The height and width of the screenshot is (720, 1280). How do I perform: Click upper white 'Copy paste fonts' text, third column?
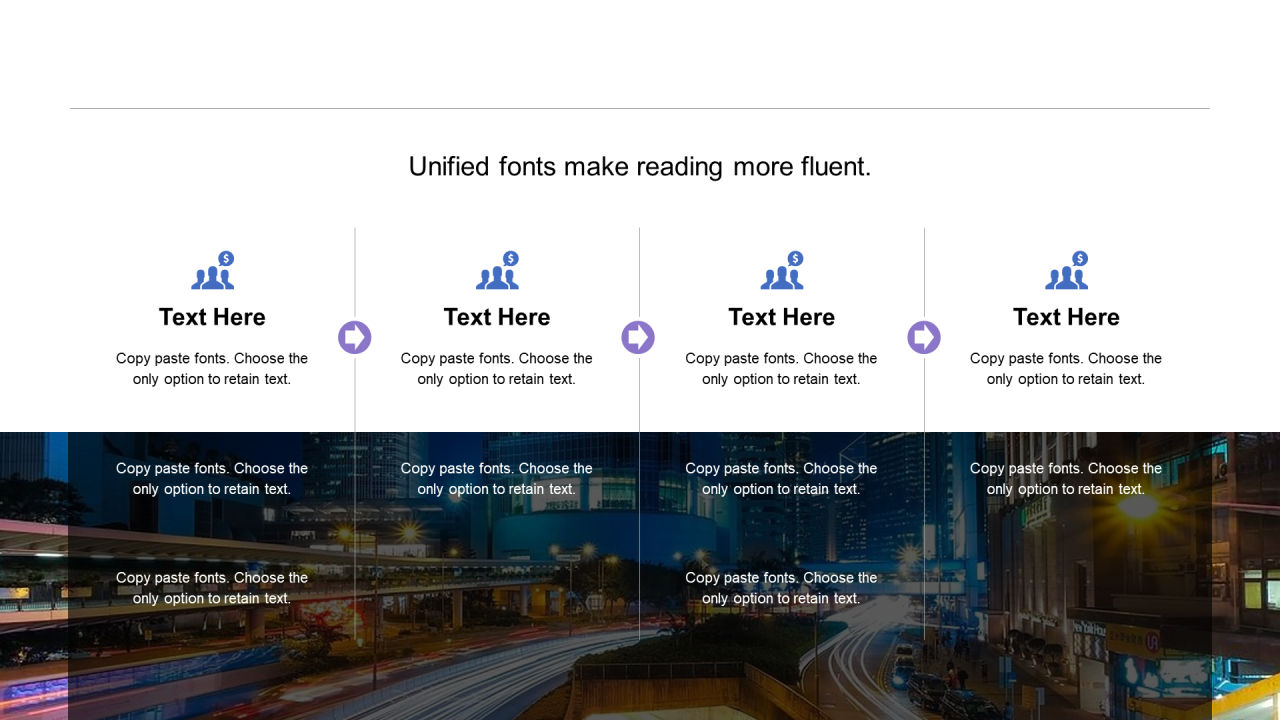click(x=781, y=479)
